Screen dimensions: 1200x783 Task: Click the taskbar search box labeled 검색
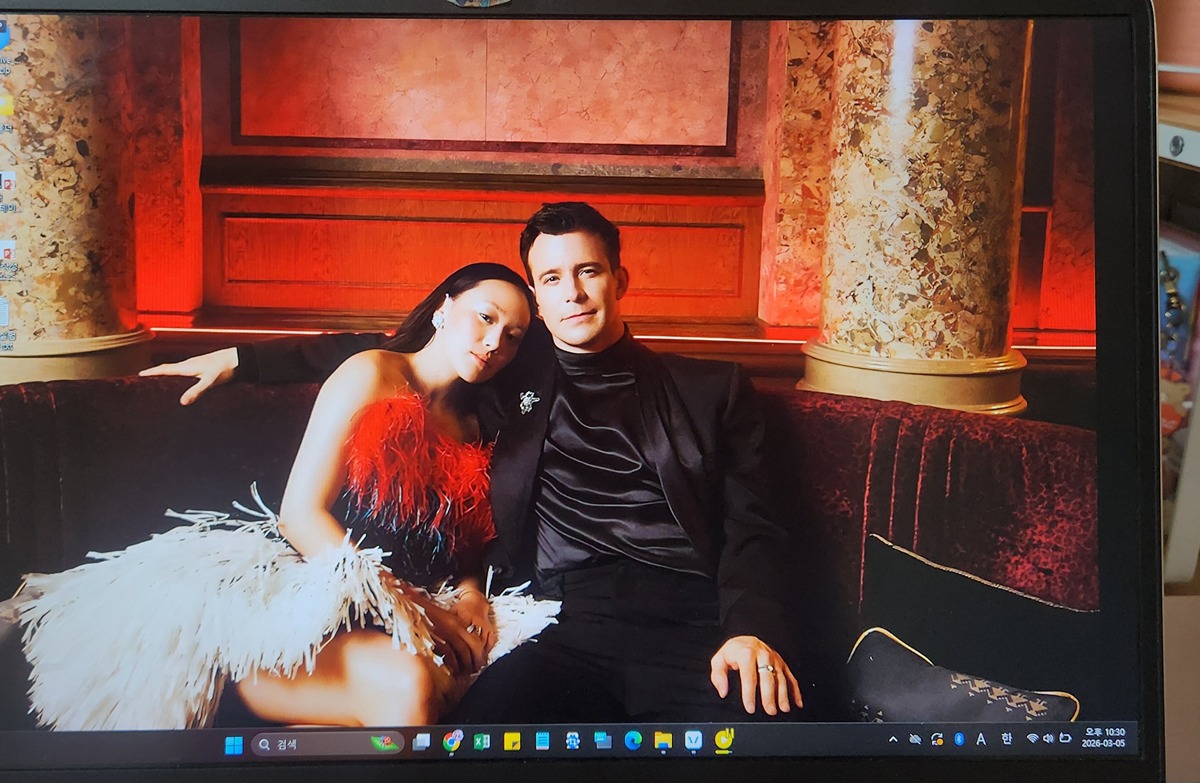[310, 743]
